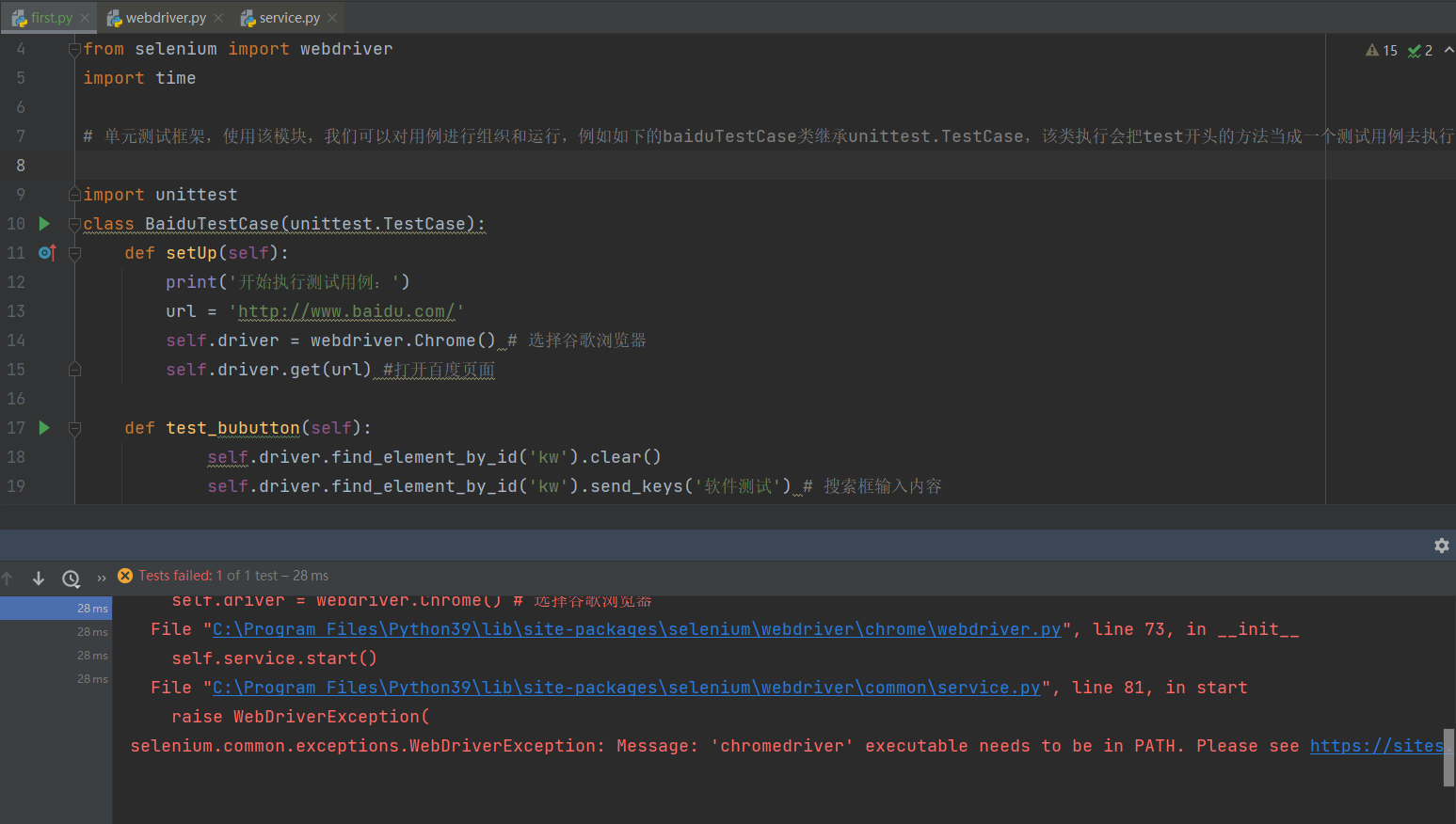This screenshot has width=1456, height=824.
Task: Follow the https://sites link in error message
Action: point(1377,746)
